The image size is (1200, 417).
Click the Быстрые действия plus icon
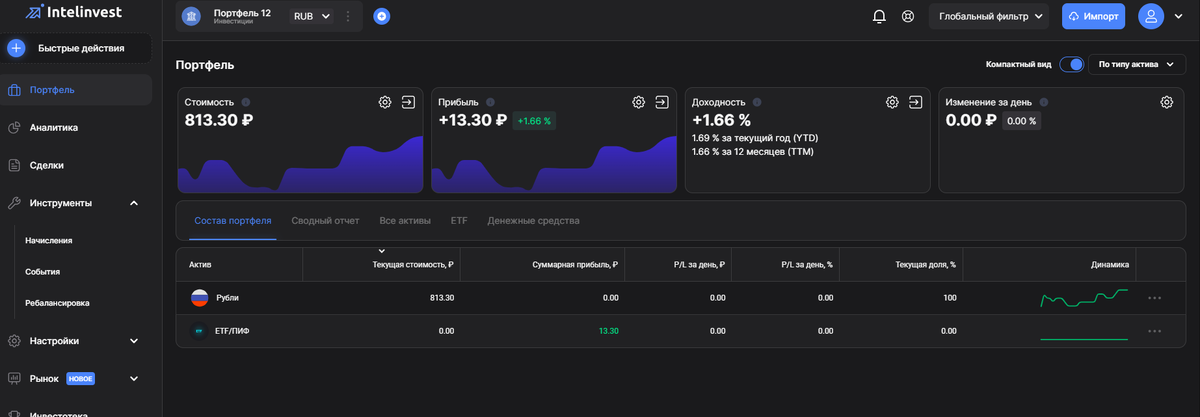(16, 48)
